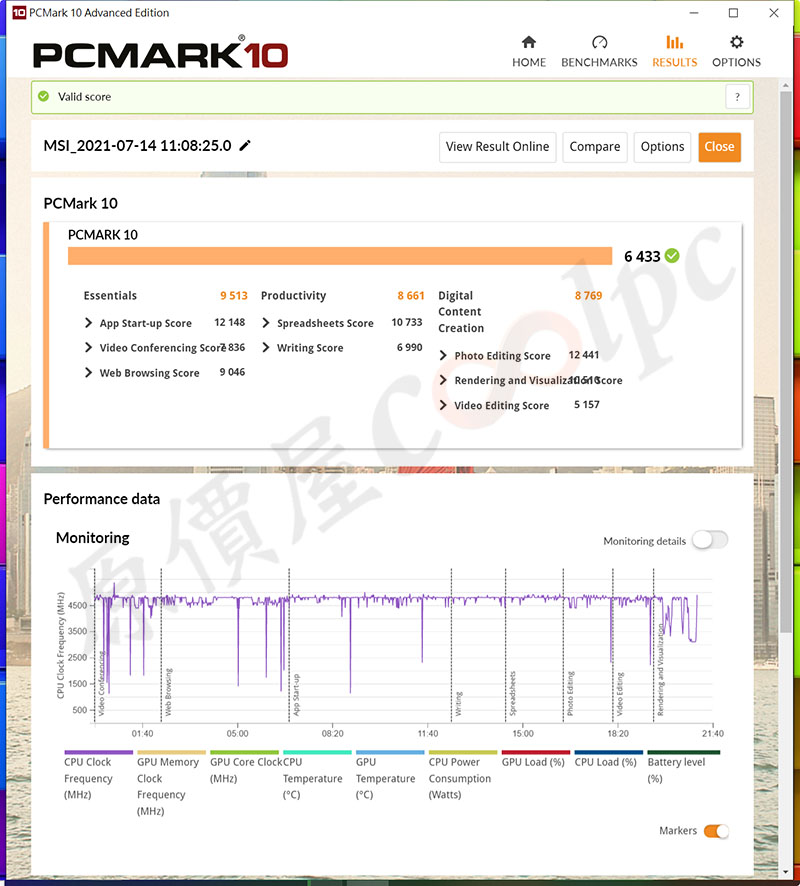Click the Results bar chart icon
This screenshot has height=886, width=800.
tap(675, 42)
